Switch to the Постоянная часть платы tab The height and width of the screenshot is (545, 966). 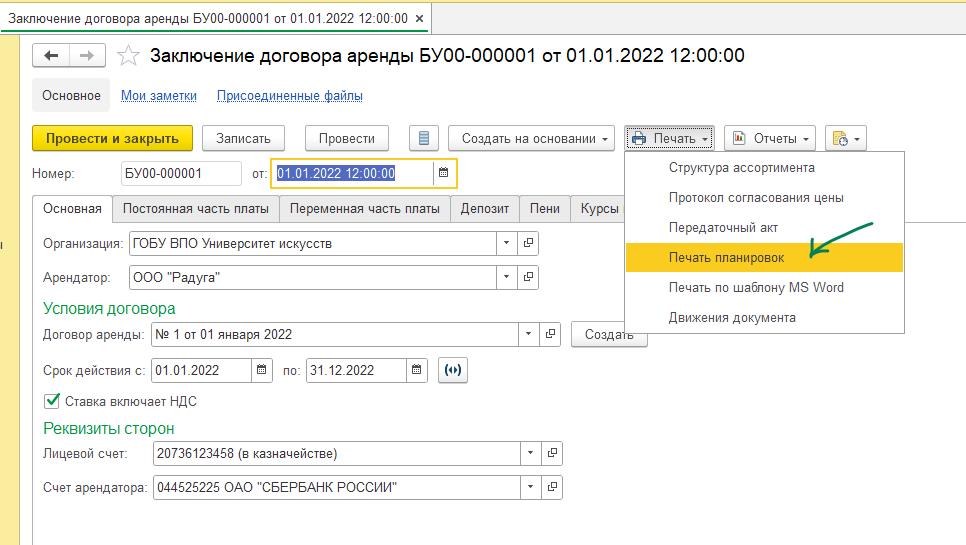click(x=194, y=208)
